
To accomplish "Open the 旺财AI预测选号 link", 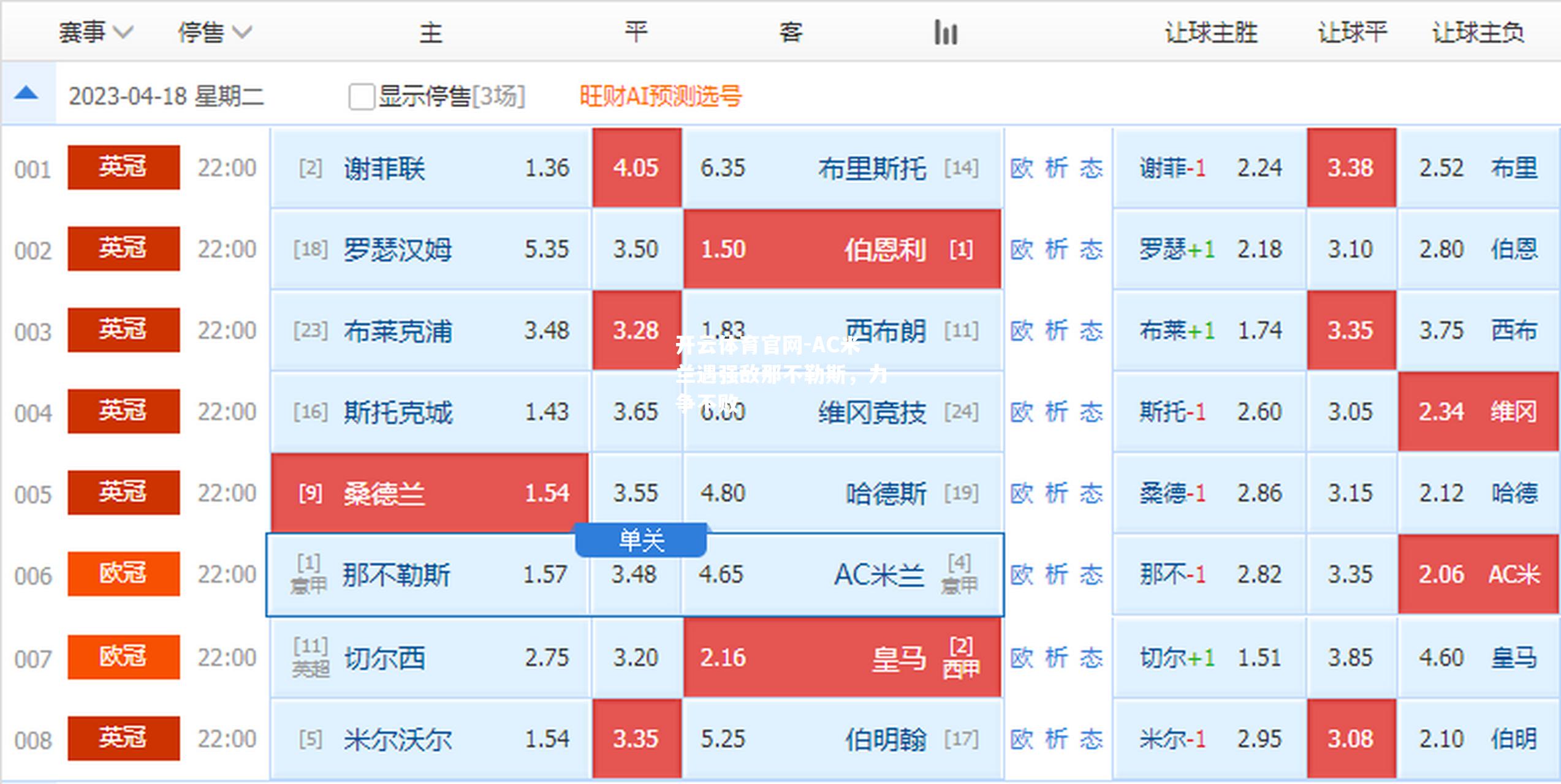I will click(660, 96).
